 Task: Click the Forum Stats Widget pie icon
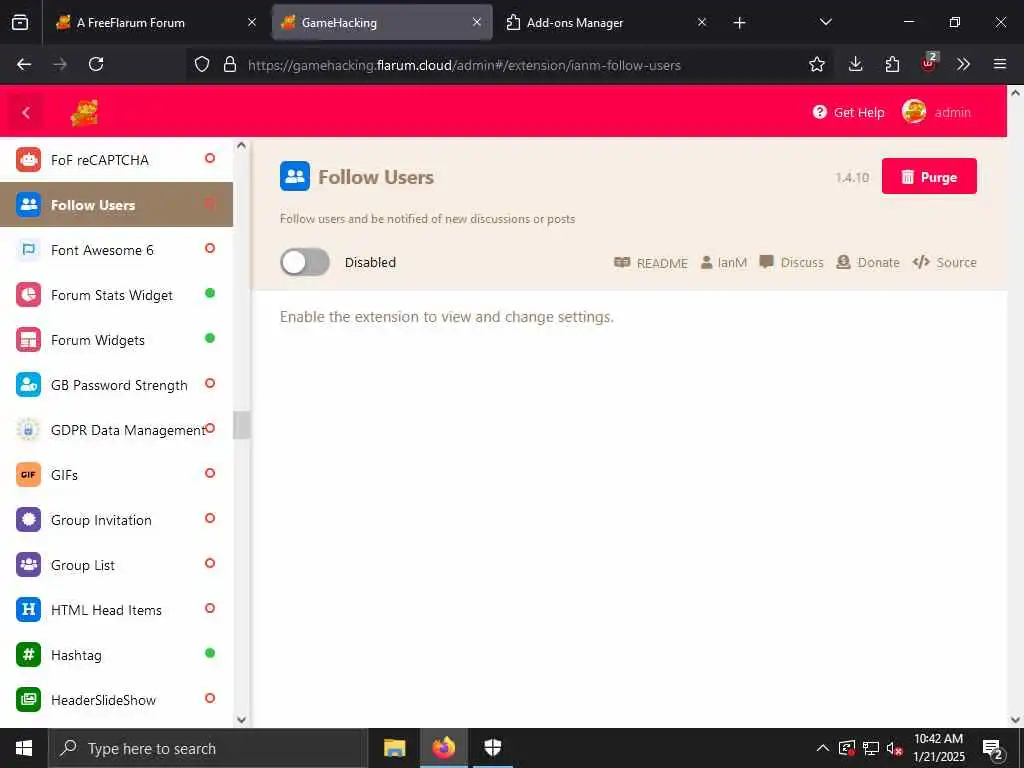pos(28,295)
